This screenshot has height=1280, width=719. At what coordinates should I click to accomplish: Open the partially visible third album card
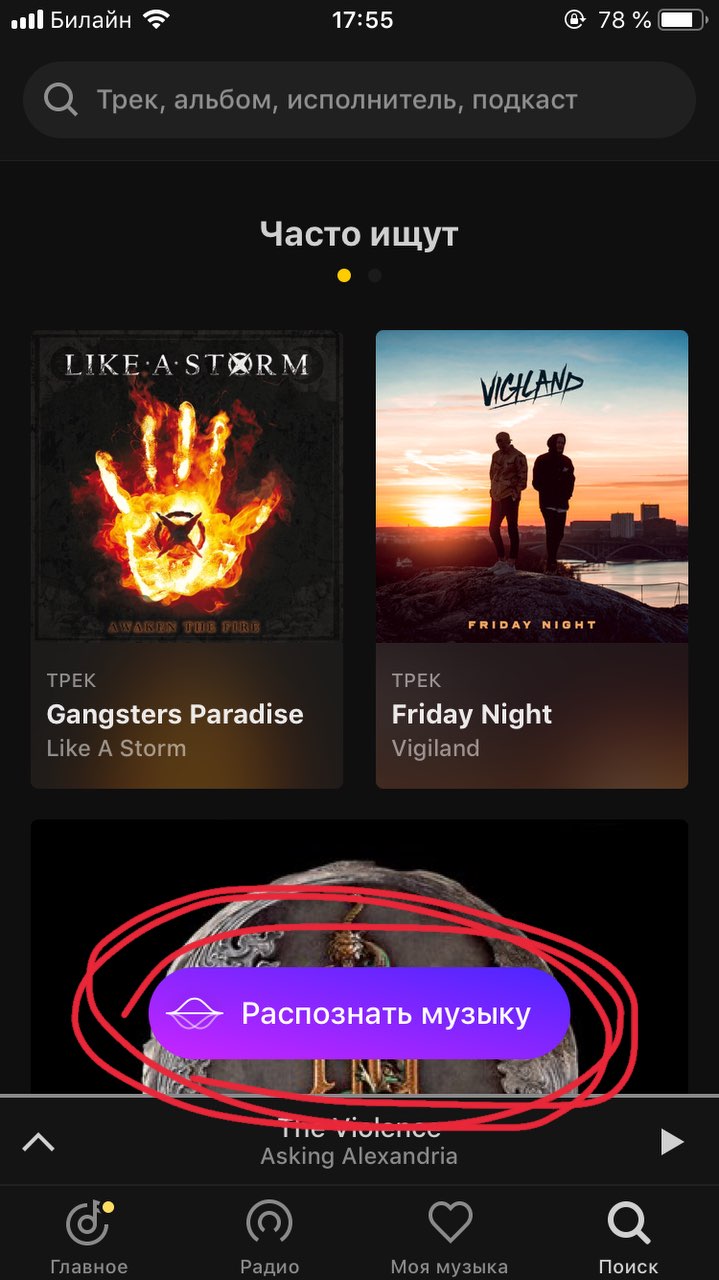[x=359, y=957]
